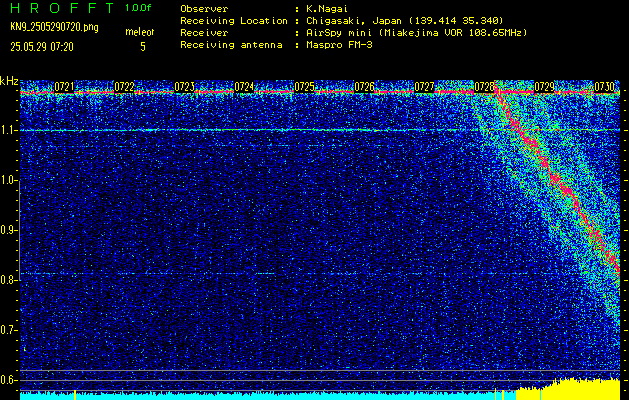Click the meteor count value 5
This screenshot has height=400, width=629.
(143, 47)
